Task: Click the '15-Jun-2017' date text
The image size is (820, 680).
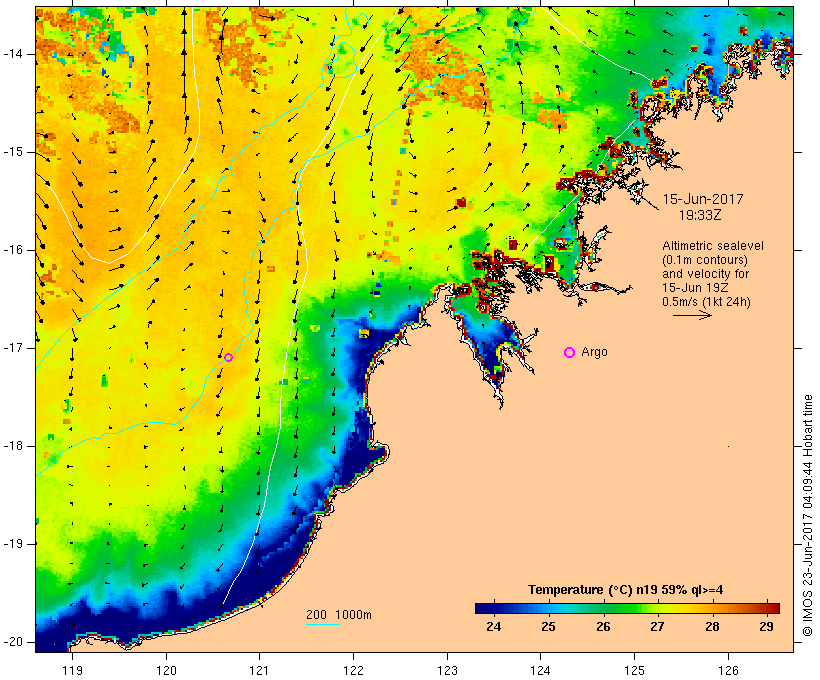Action: (703, 199)
